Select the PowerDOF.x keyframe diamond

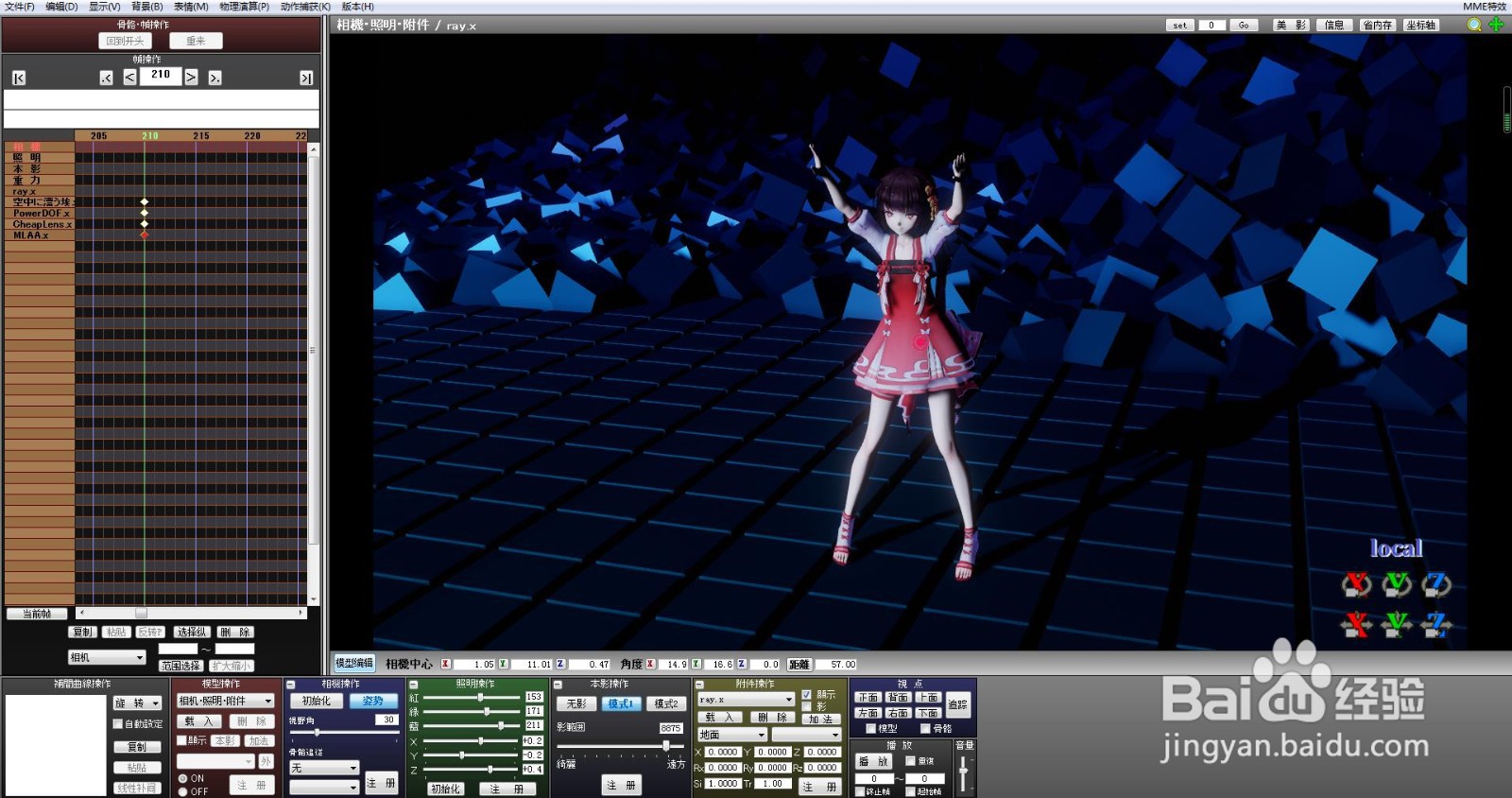click(145, 213)
